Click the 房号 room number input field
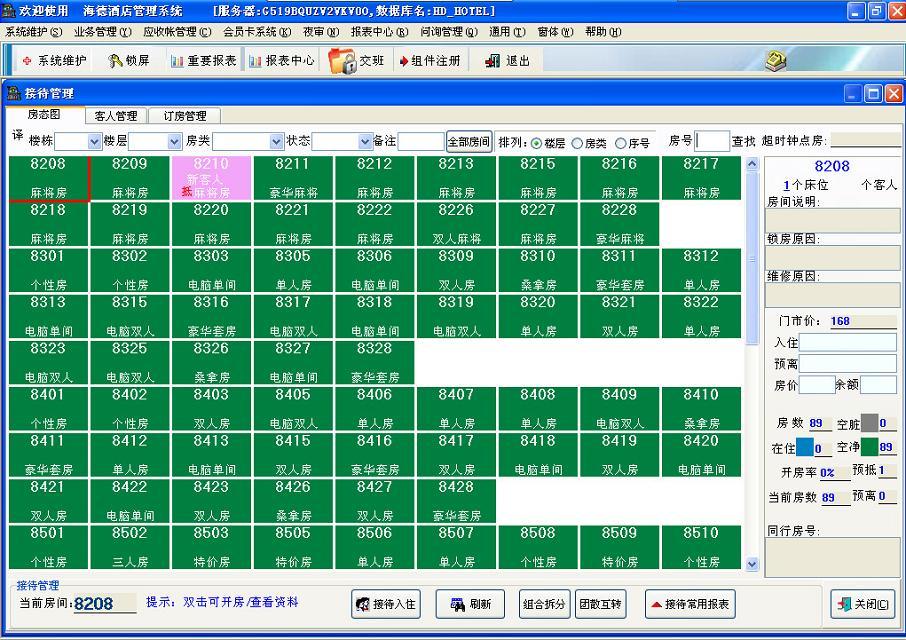Image resolution: width=906 pixels, height=640 pixels. (x=712, y=142)
